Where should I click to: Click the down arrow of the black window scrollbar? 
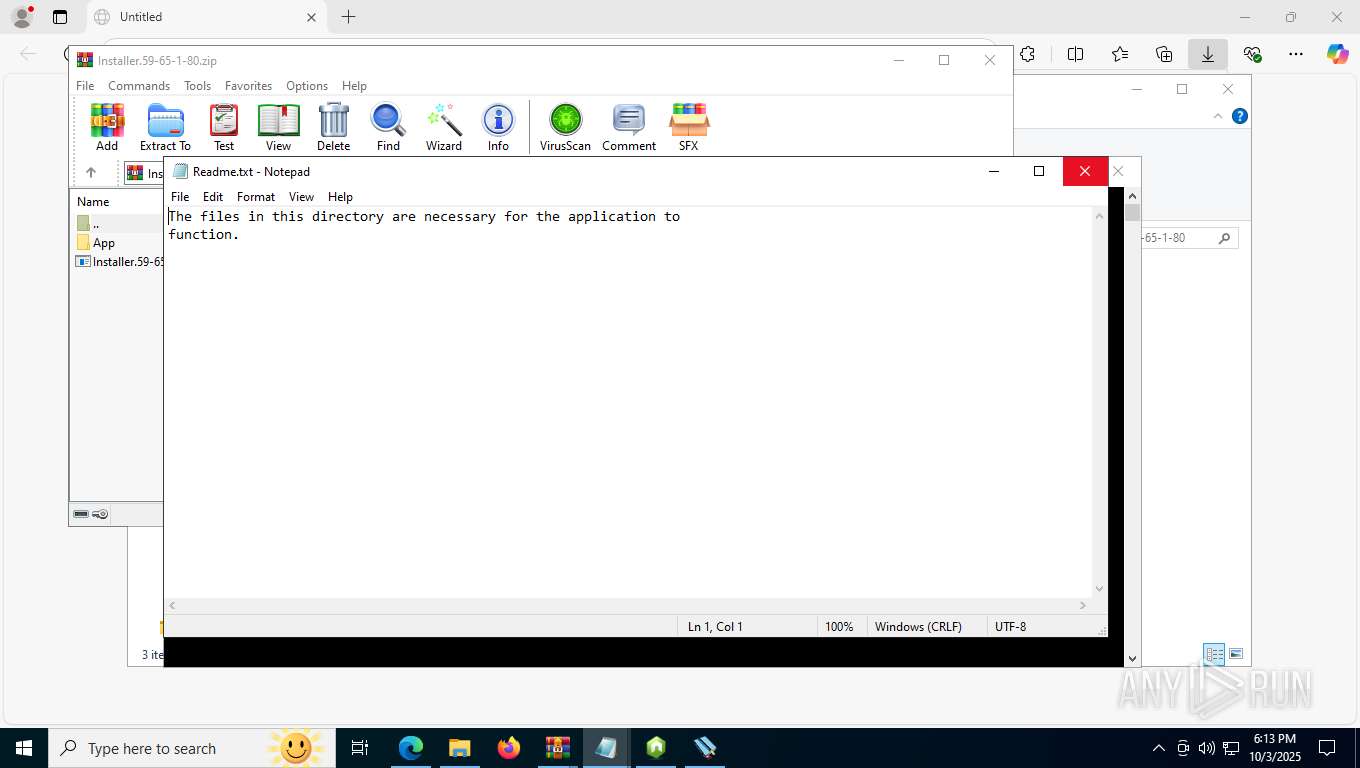coord(1132,659)
